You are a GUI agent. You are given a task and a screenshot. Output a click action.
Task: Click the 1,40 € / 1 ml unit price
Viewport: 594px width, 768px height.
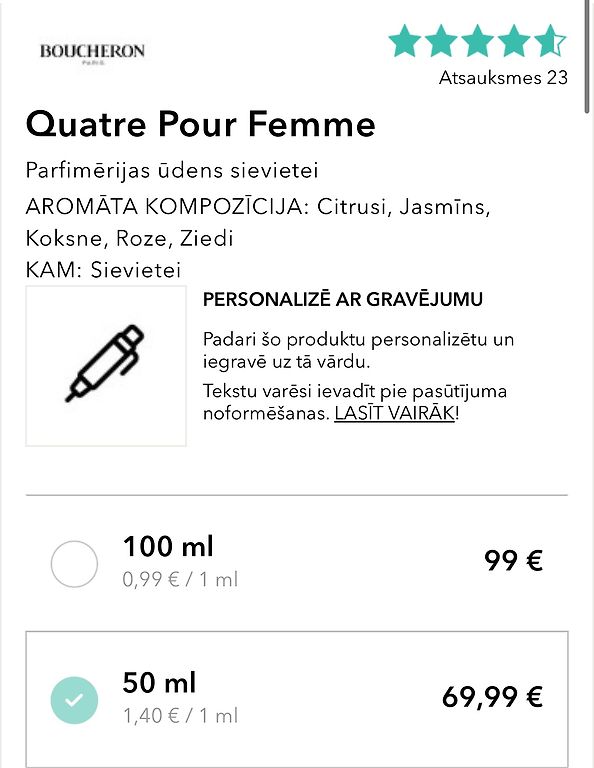click(180, 716)
